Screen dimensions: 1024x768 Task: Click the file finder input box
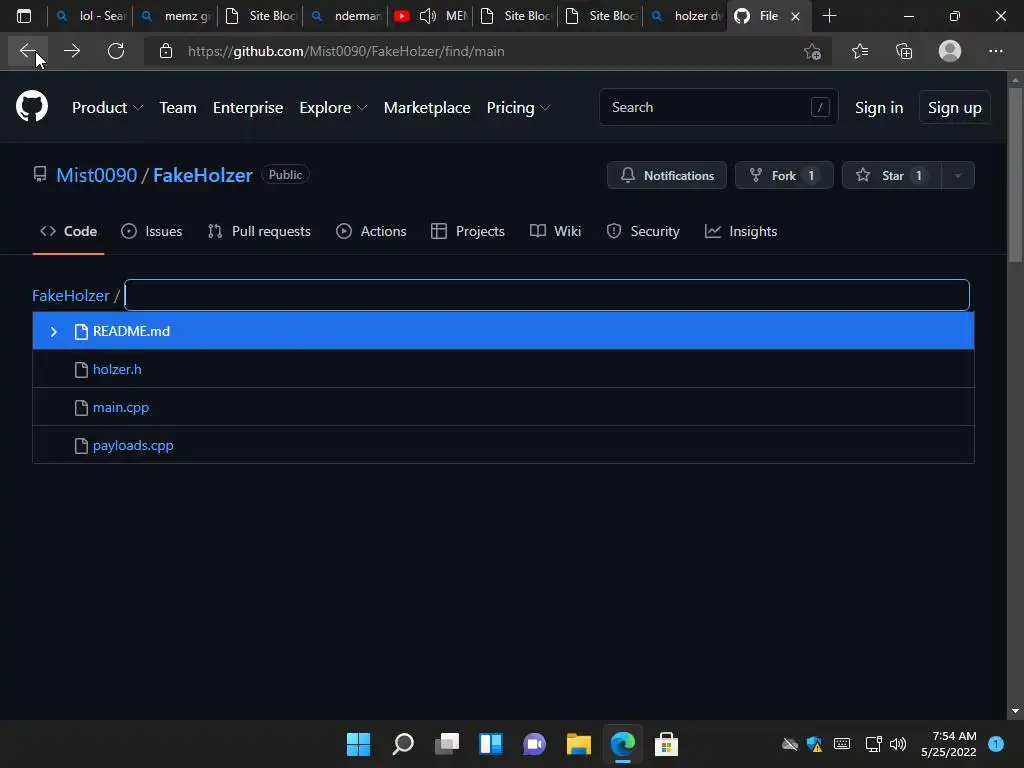547,295
